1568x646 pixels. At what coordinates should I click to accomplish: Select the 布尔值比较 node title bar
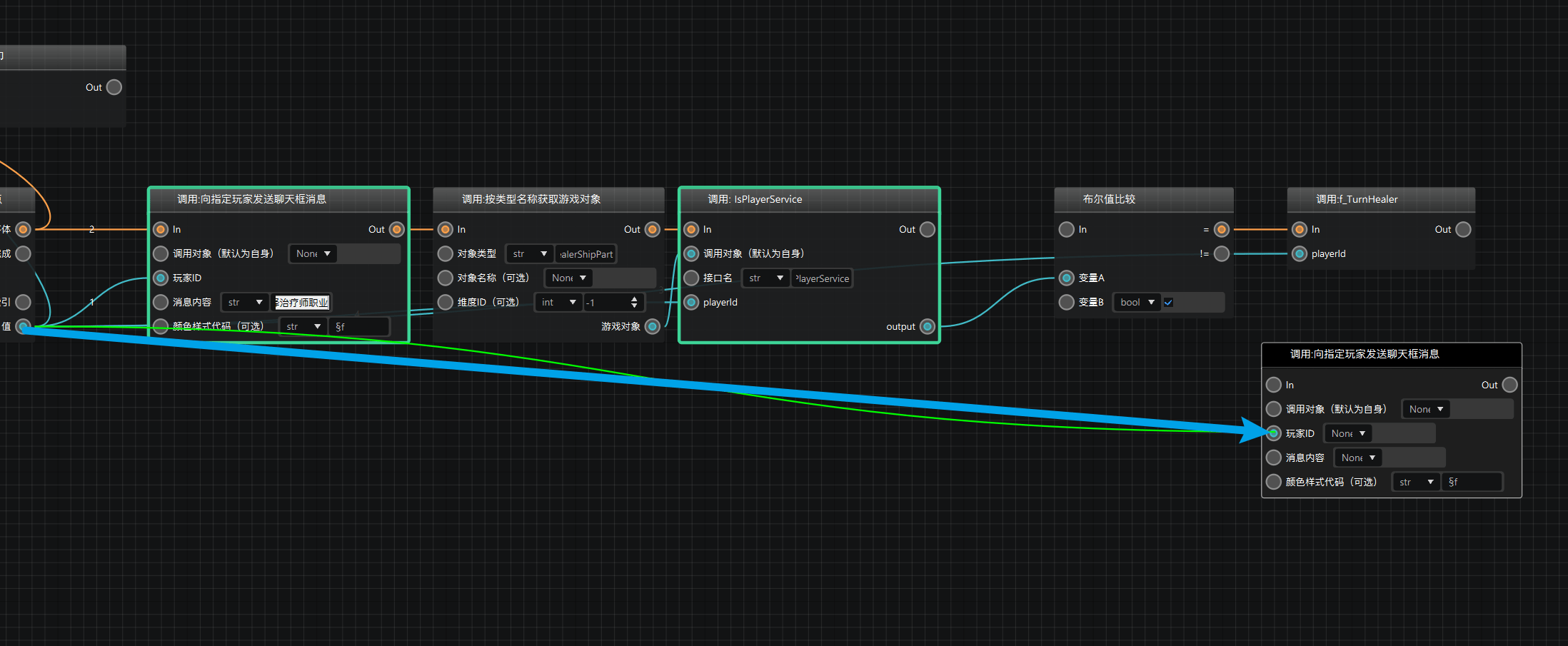coord(1144,199)
